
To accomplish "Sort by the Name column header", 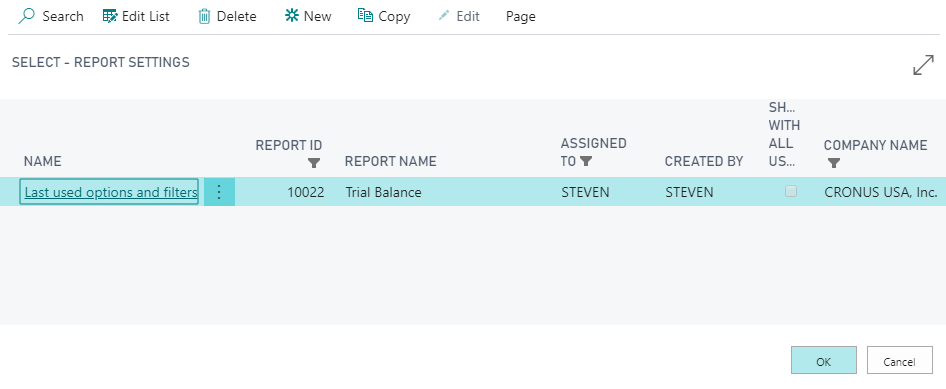I will click(42, 162).
